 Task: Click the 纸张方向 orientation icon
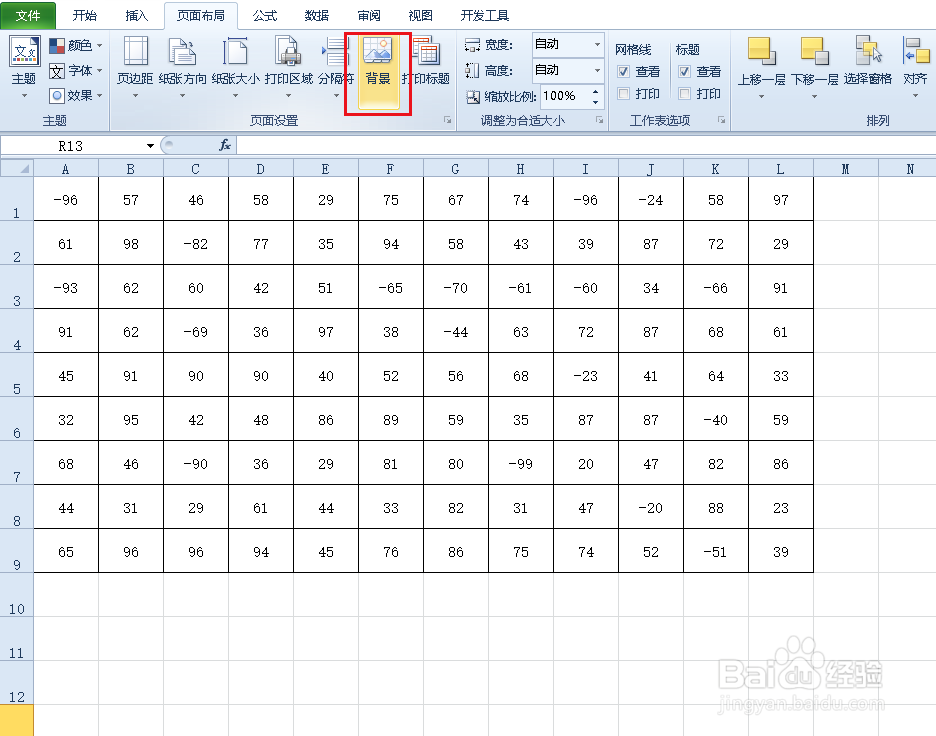point(182,51)
